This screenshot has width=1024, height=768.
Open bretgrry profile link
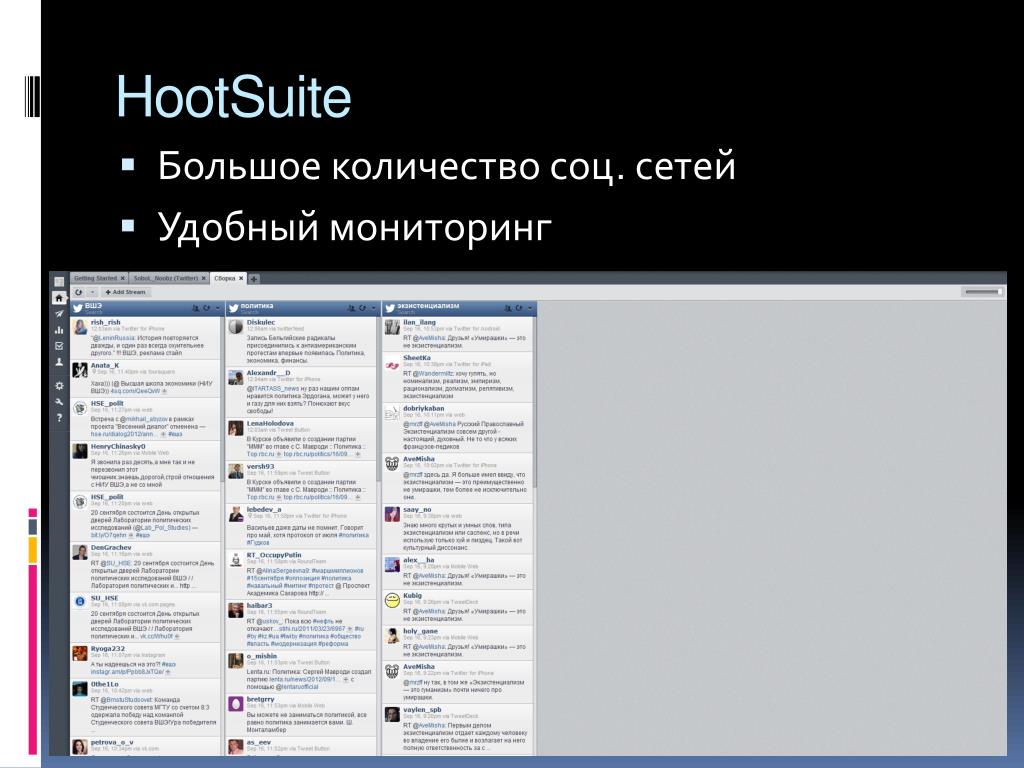261,699
